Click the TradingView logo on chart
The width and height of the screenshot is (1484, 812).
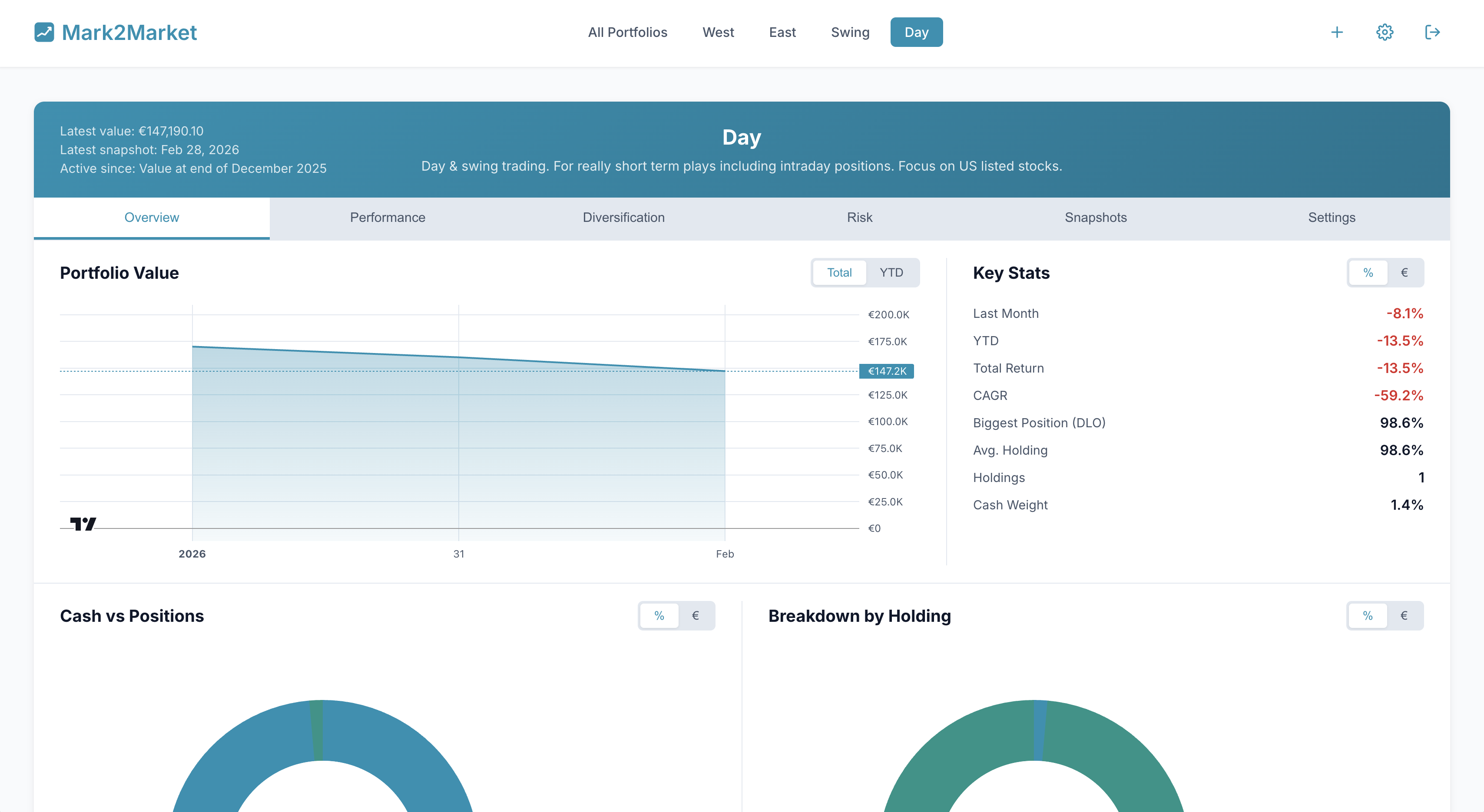click(x=83, y=524)
